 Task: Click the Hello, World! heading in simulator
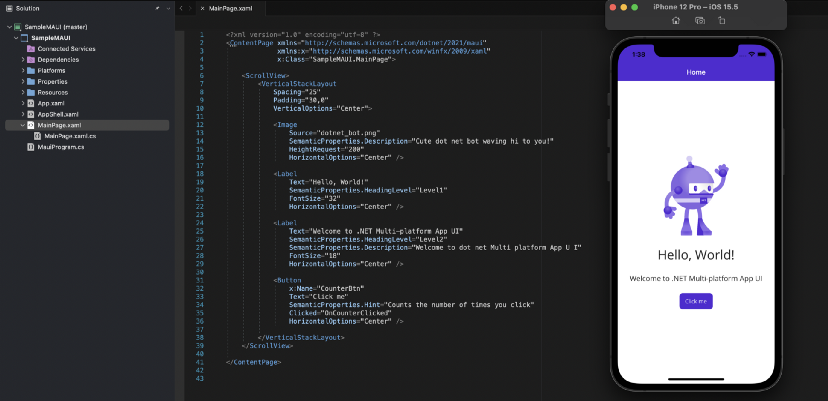(695, 255)
